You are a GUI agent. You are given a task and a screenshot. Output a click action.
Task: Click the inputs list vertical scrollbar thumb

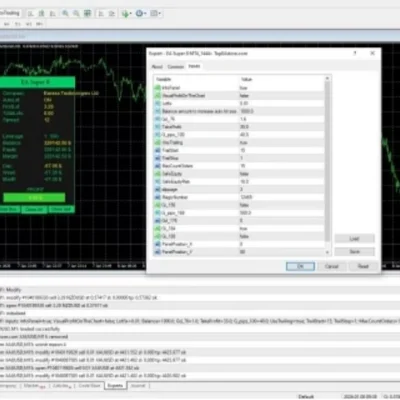tap(327, 161)
